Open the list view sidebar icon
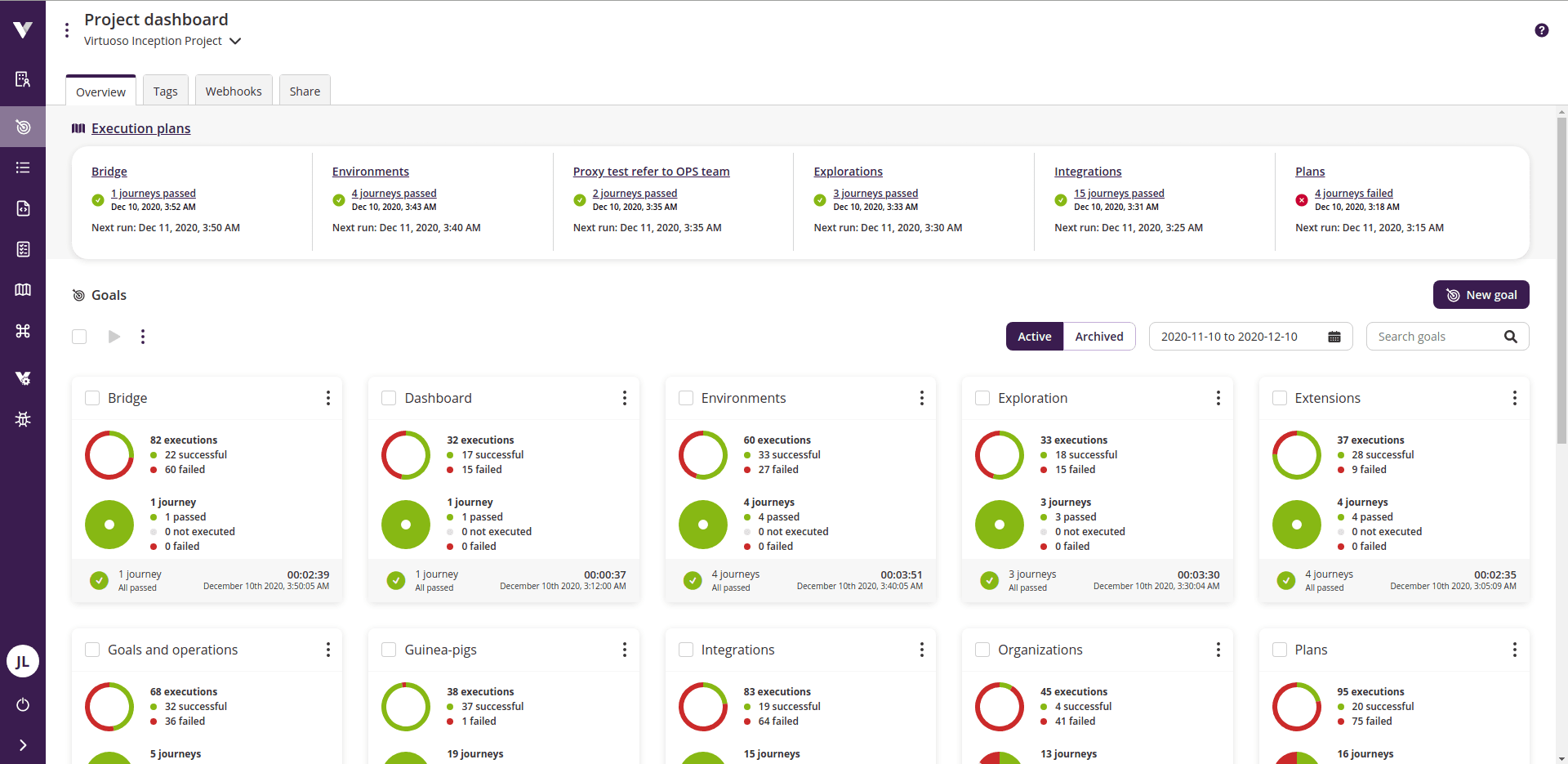Image resolution: width=1568 pixels, height=764 pixels. coord(23,168)
